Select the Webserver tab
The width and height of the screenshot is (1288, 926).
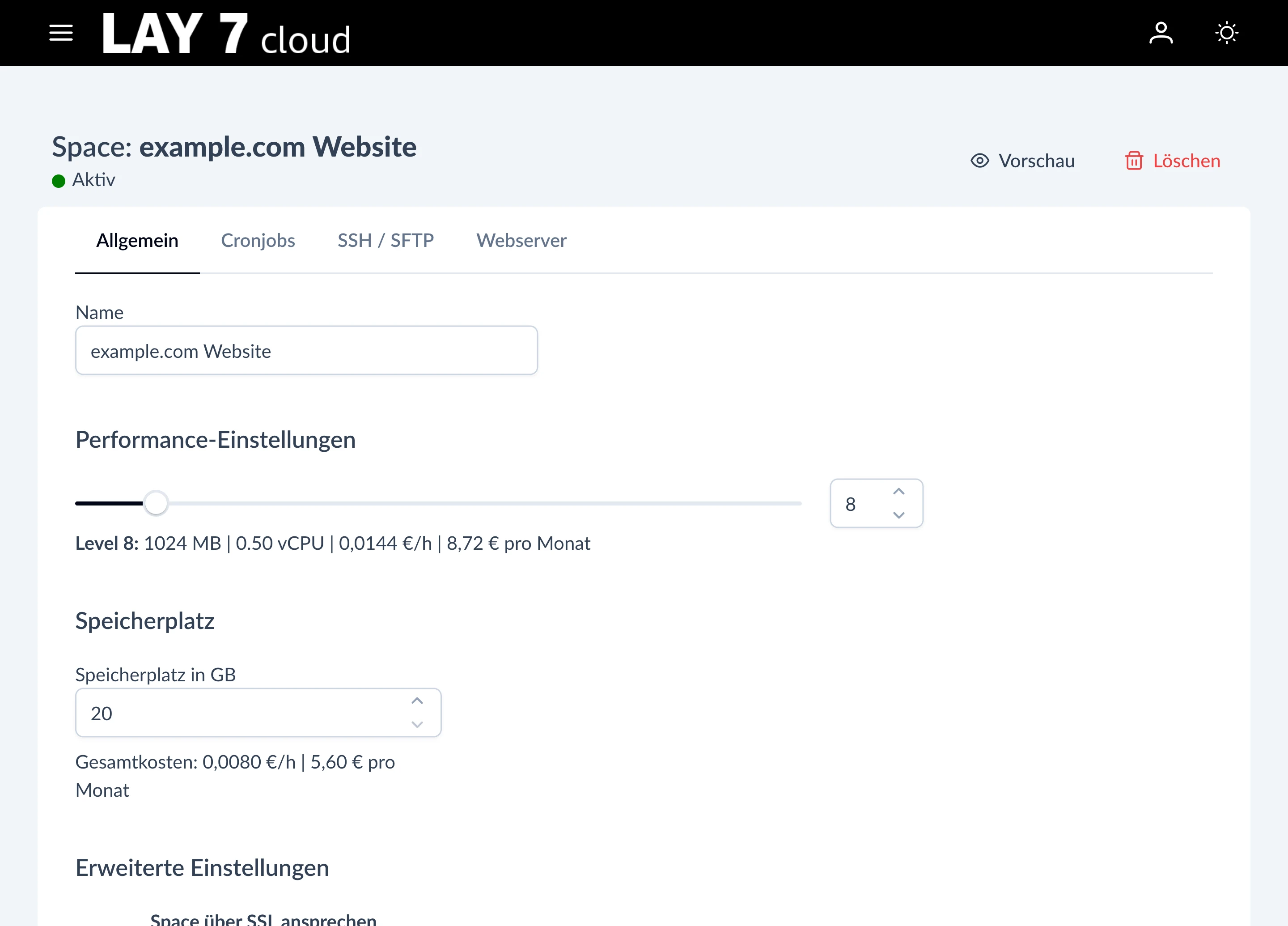(521, 240)
